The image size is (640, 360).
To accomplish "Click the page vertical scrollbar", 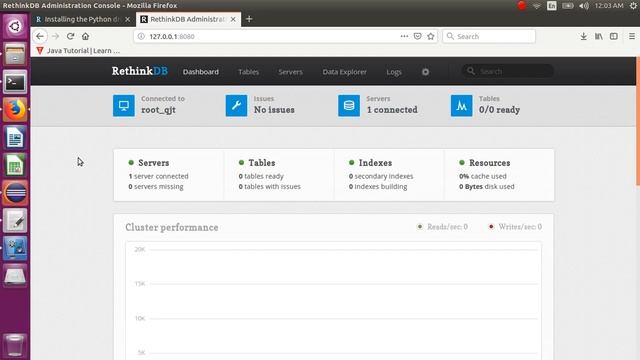I will (638, 120).
